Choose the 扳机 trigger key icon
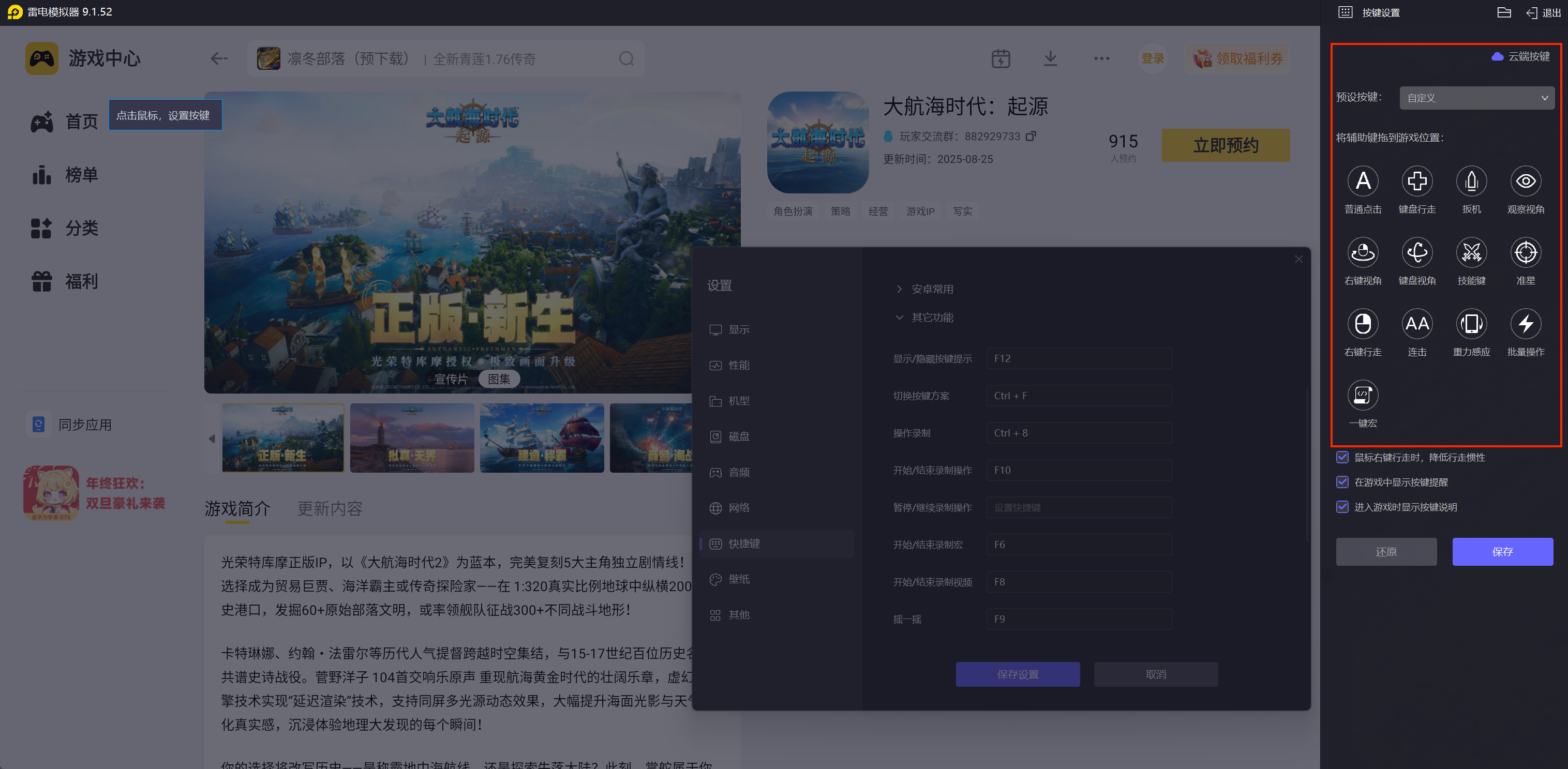This screenshot has width=1568, height=769. [x=1471, y=180]
